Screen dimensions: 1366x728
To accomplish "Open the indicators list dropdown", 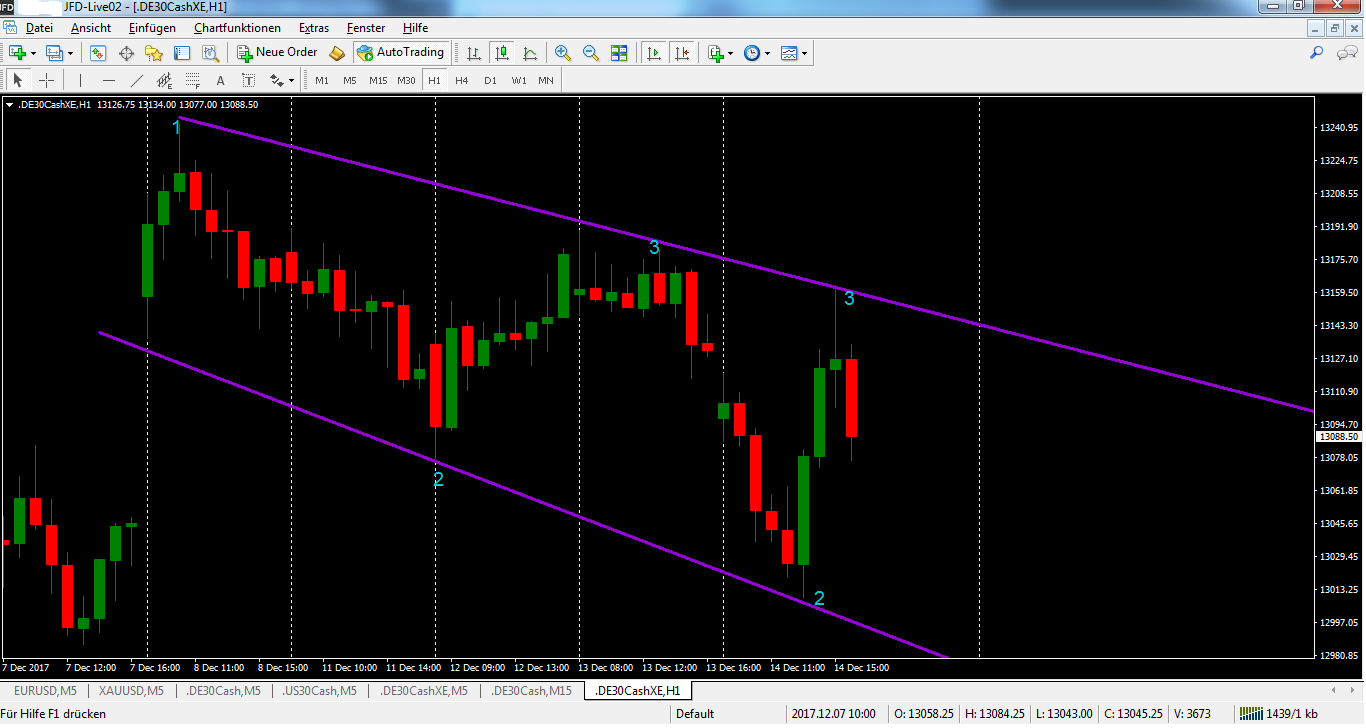I will point(720,52).
